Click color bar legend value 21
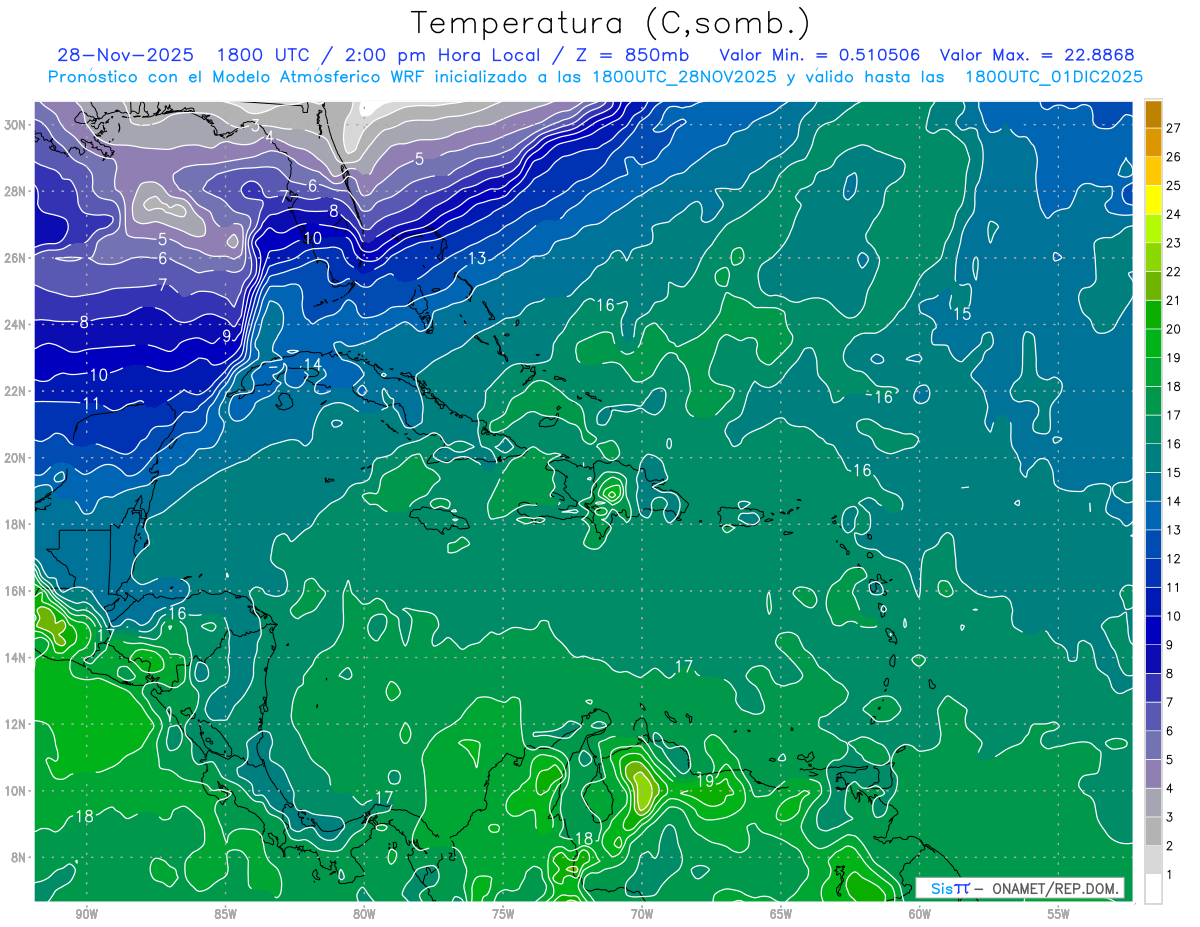The image size is (1200, 927). click(1173, 300)
